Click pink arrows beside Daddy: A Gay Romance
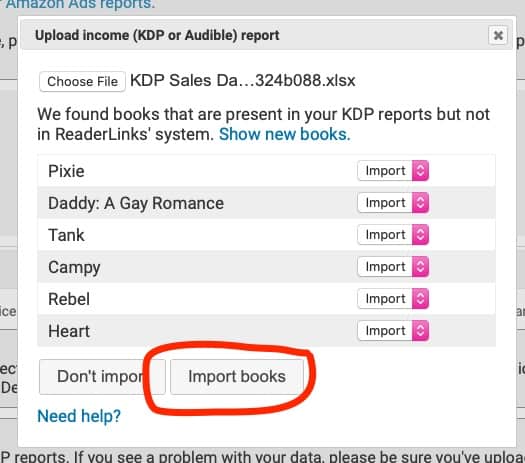 420,203
